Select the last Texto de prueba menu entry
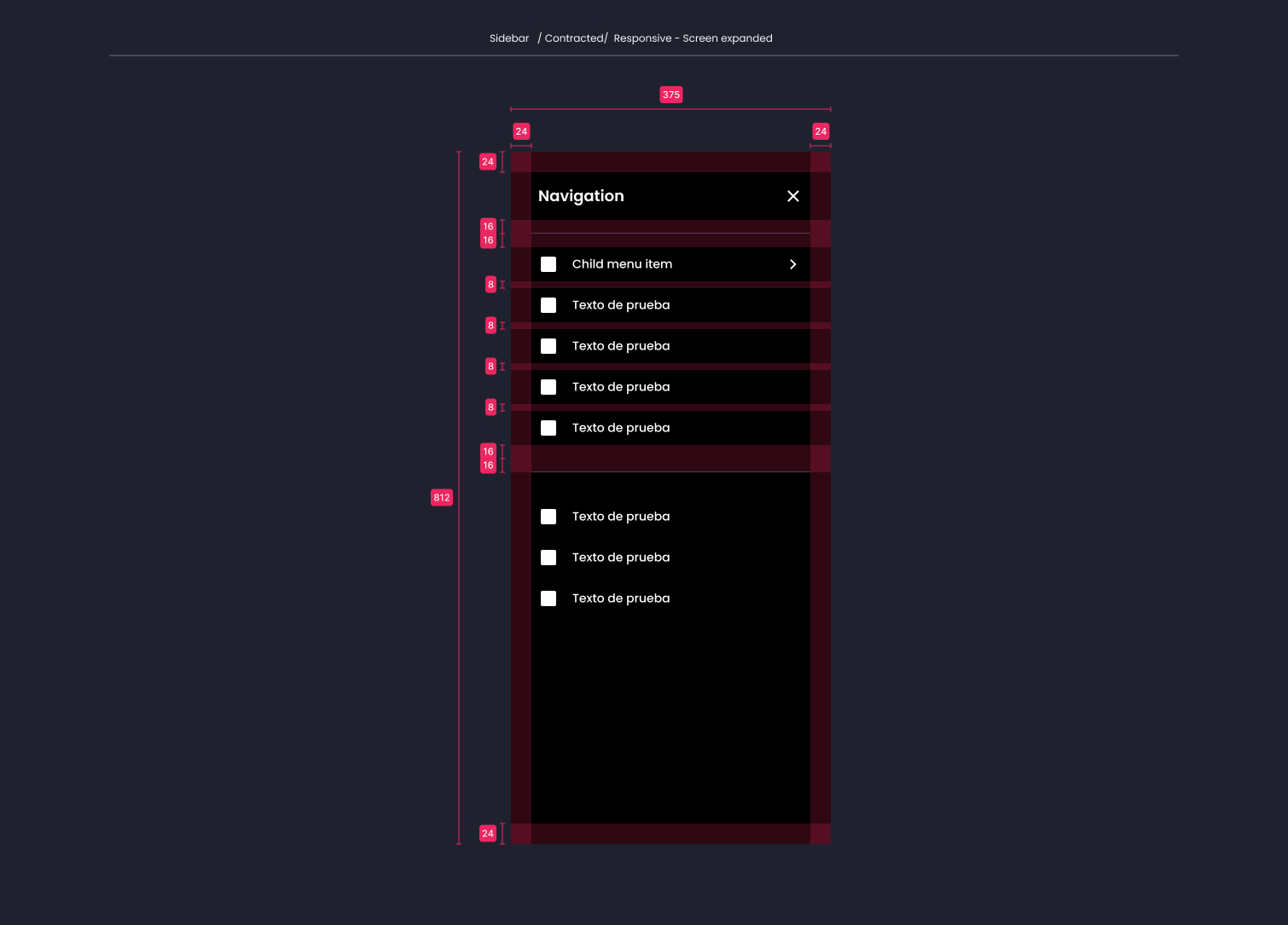 pos(670,598)
